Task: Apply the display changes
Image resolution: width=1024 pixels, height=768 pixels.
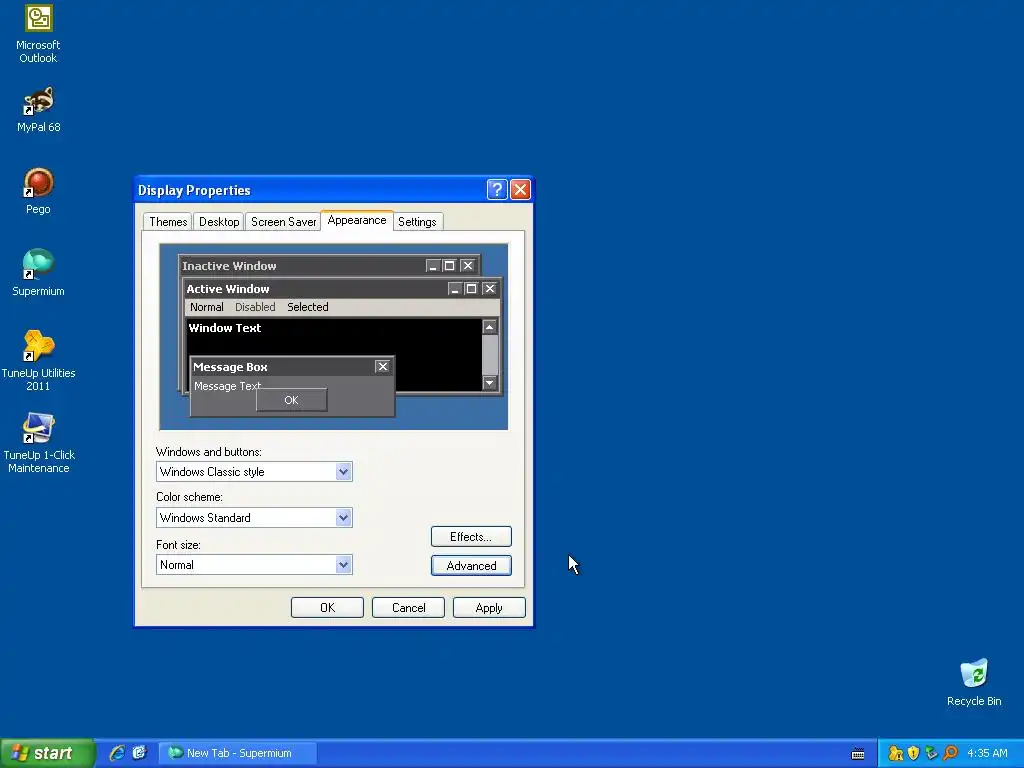Action: click(489, 607)
